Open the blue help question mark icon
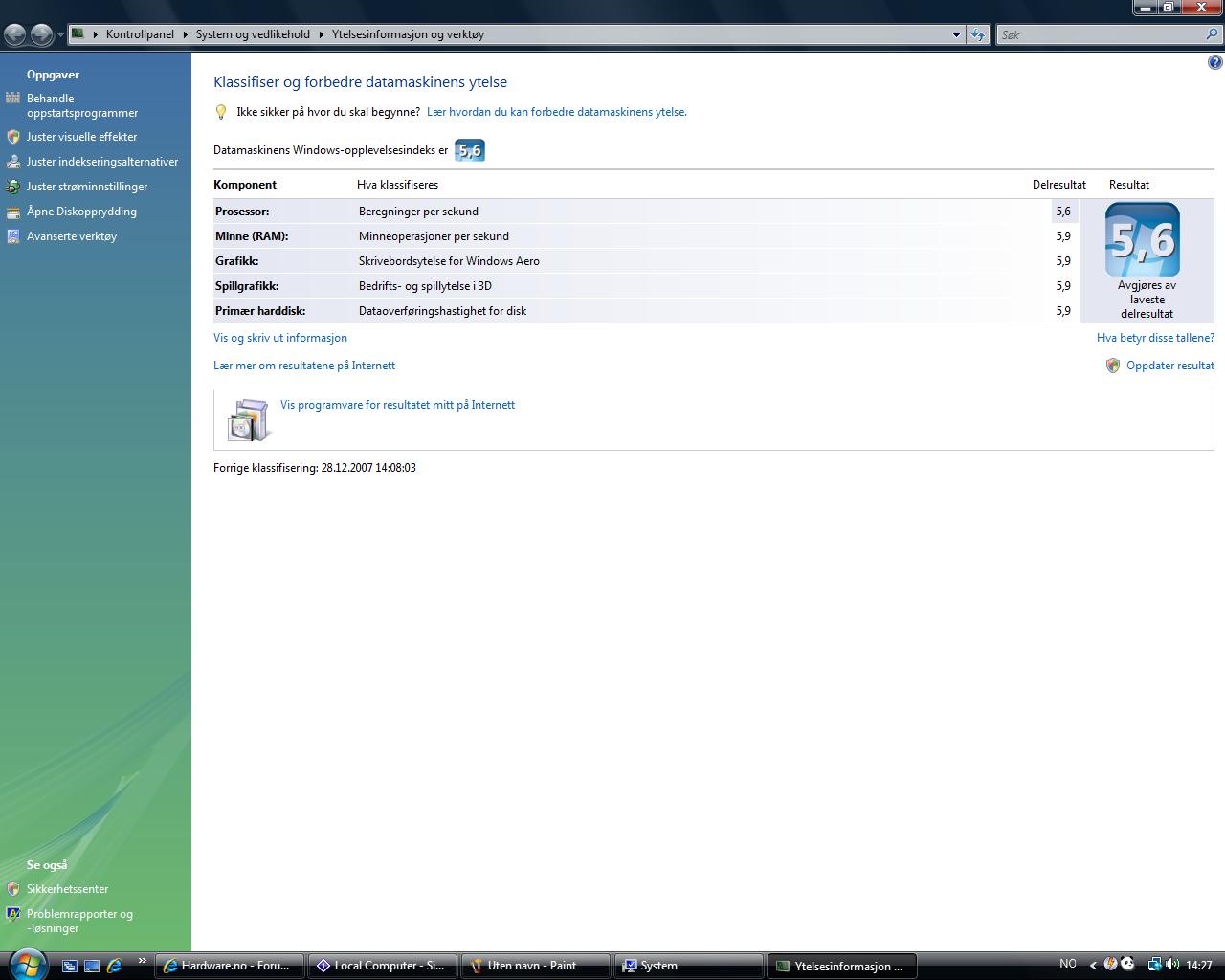This screenshot has width=1225, height=980. click(1215, 63)
